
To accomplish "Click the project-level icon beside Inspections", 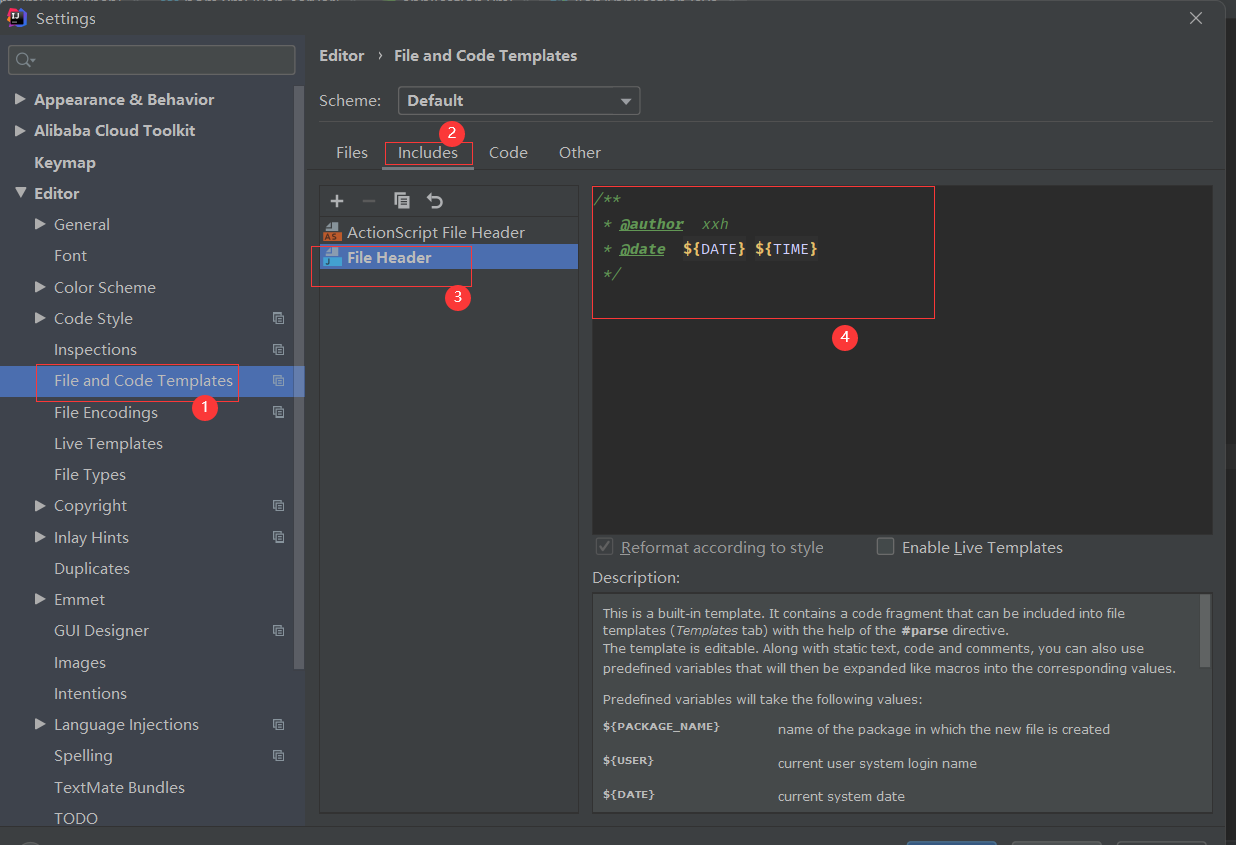I will [278, 350].
